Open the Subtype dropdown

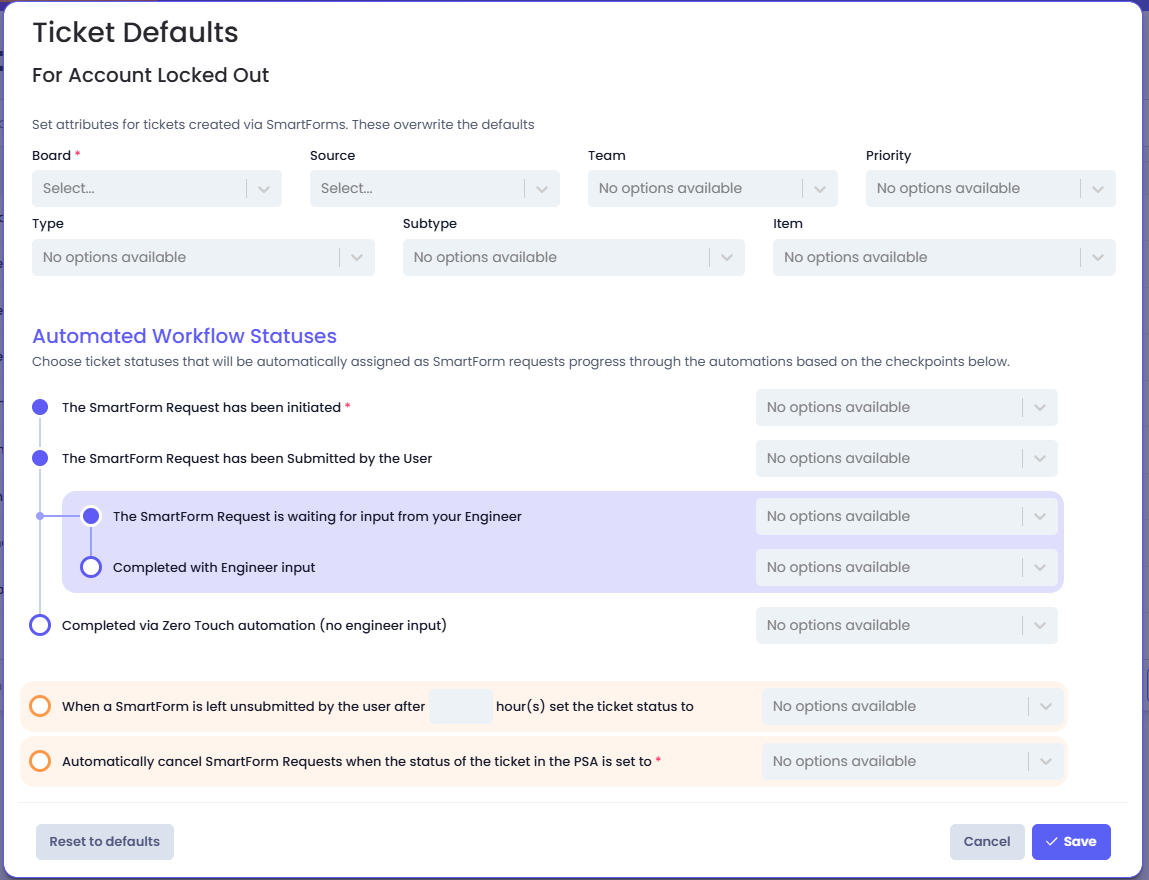point(573,257)
